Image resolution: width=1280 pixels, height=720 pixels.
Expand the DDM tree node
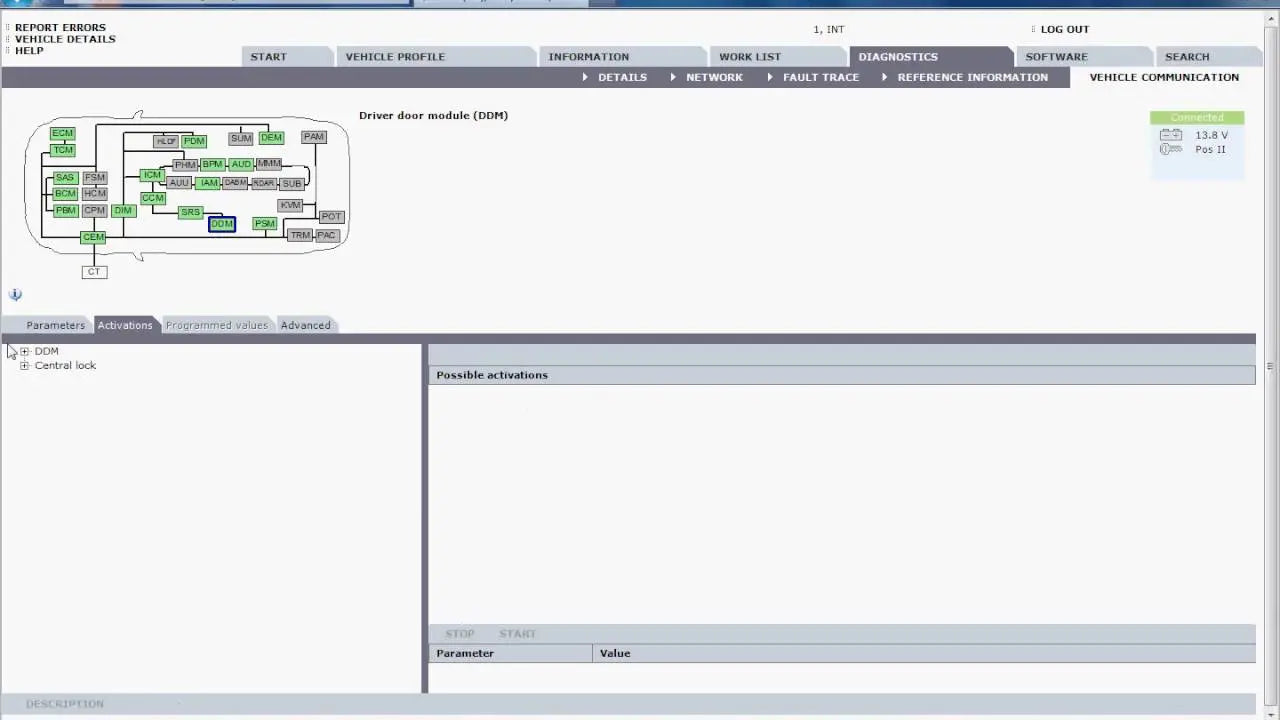pyautogui.click(x=24, y=351)
